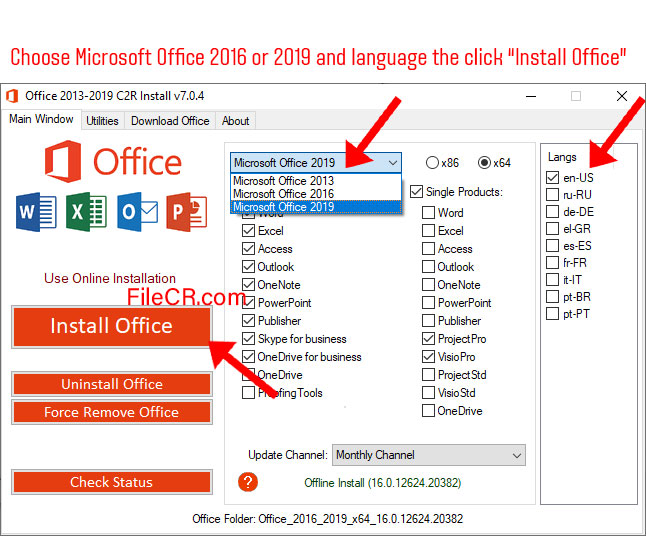Check Publisher under Single Products
The image size is (646, 547).
[x=428, y=320]
